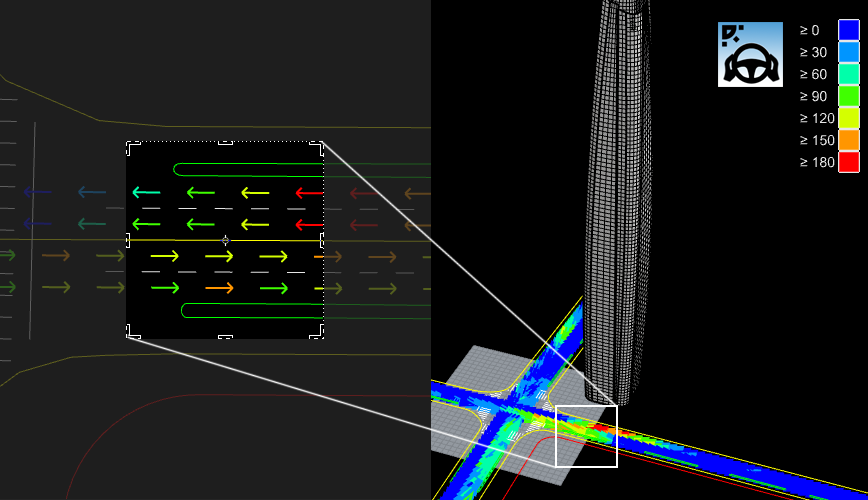The width and height of the screenshot is (868, 500).
Task: Click the '≥ 150' legend label
Action: pos(817,141)
